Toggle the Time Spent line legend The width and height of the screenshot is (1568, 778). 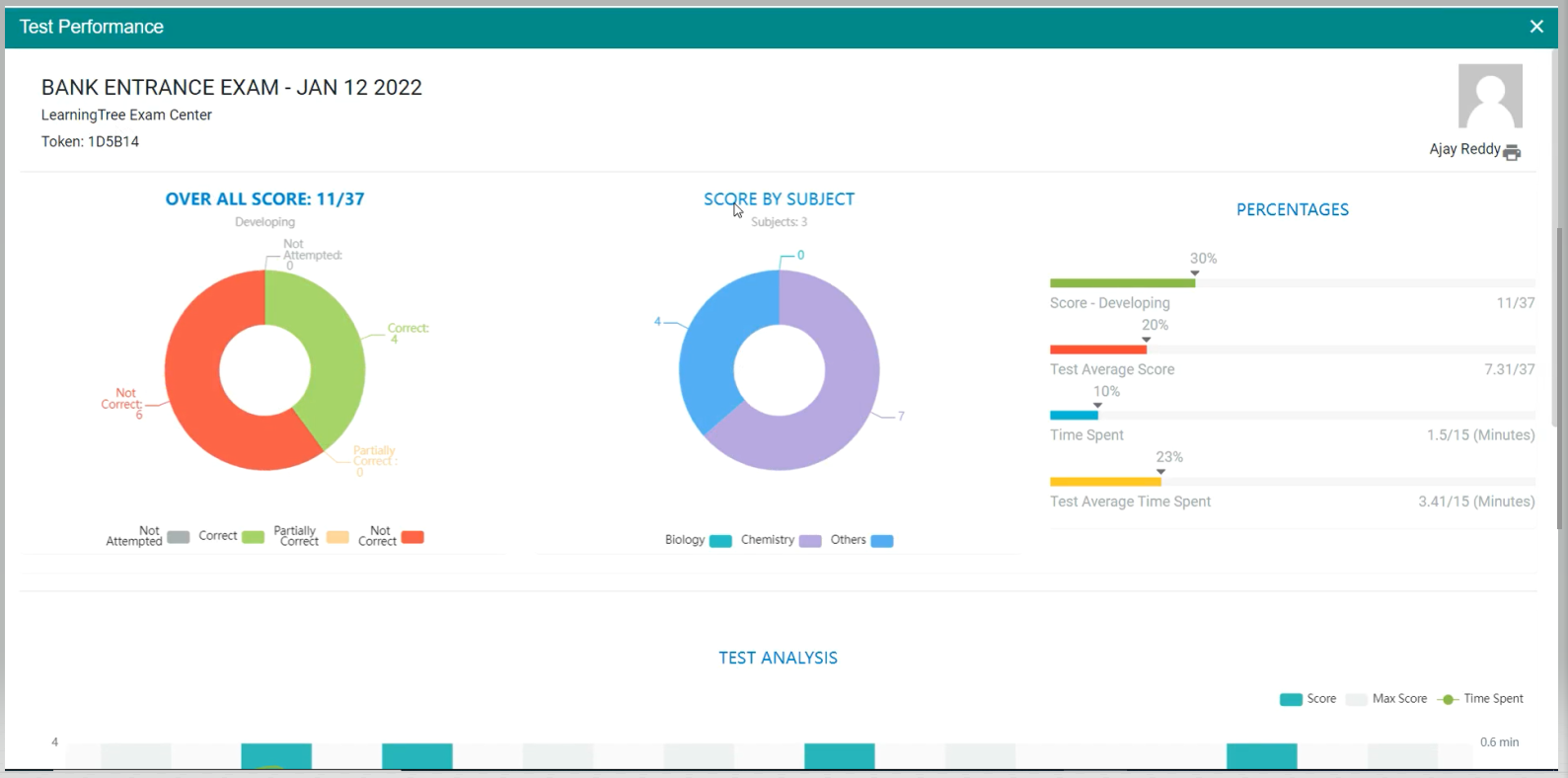1449,699
